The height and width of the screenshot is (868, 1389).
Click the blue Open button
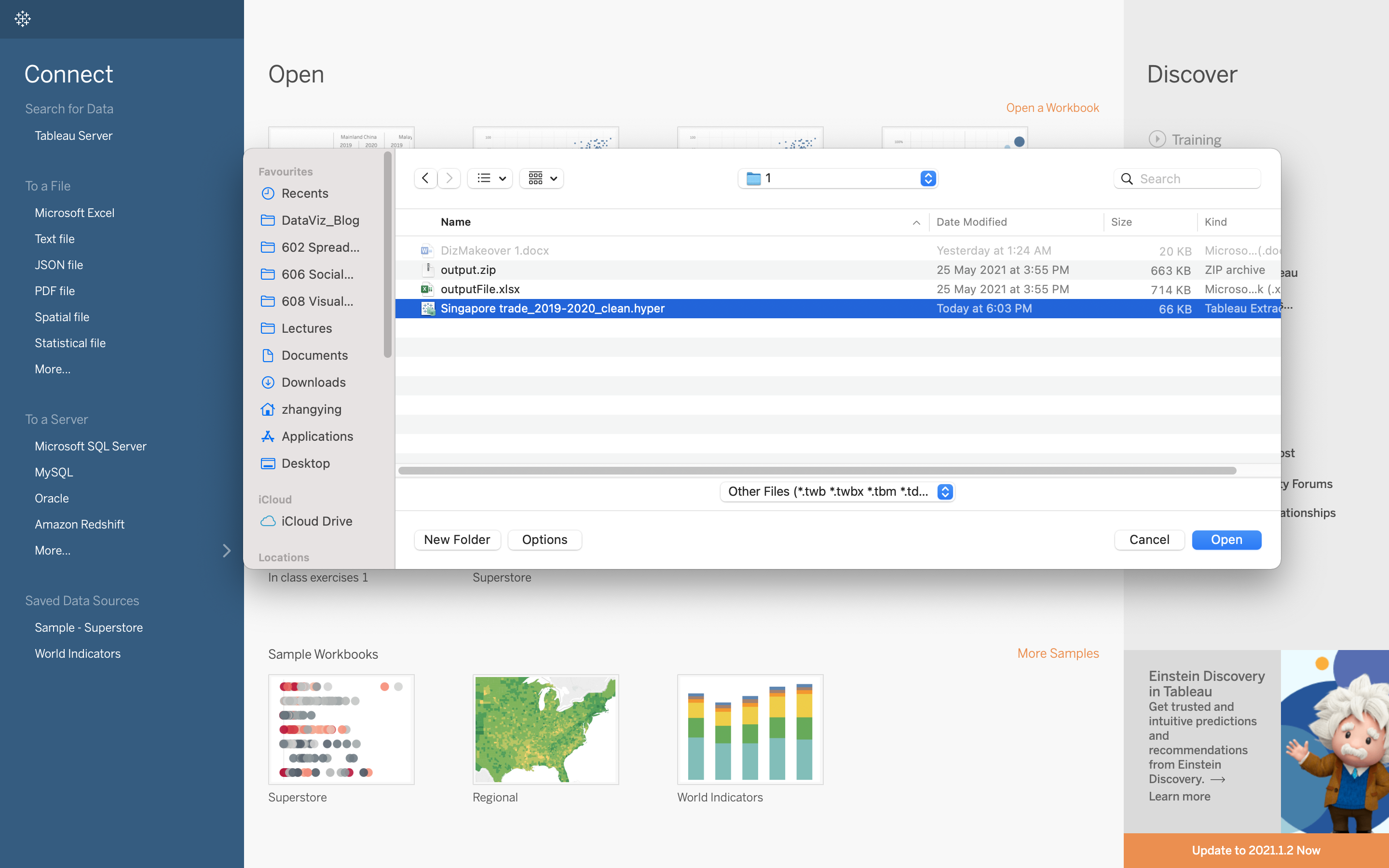coord(1226,540)
